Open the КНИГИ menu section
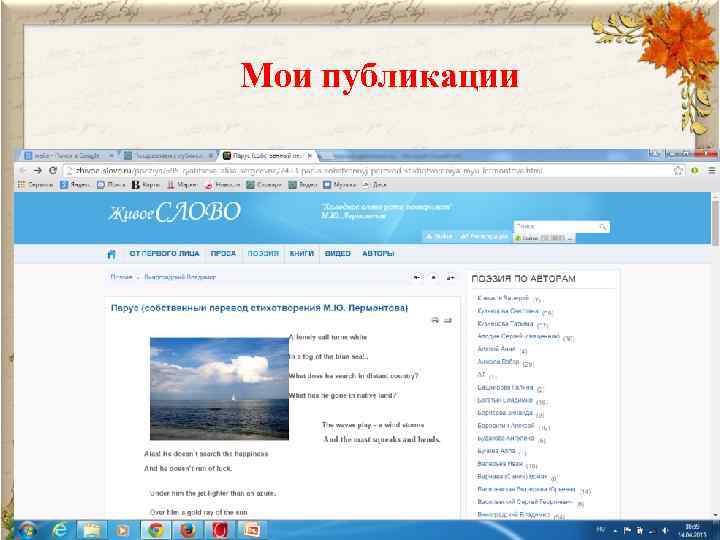 (x=301, y=253)
